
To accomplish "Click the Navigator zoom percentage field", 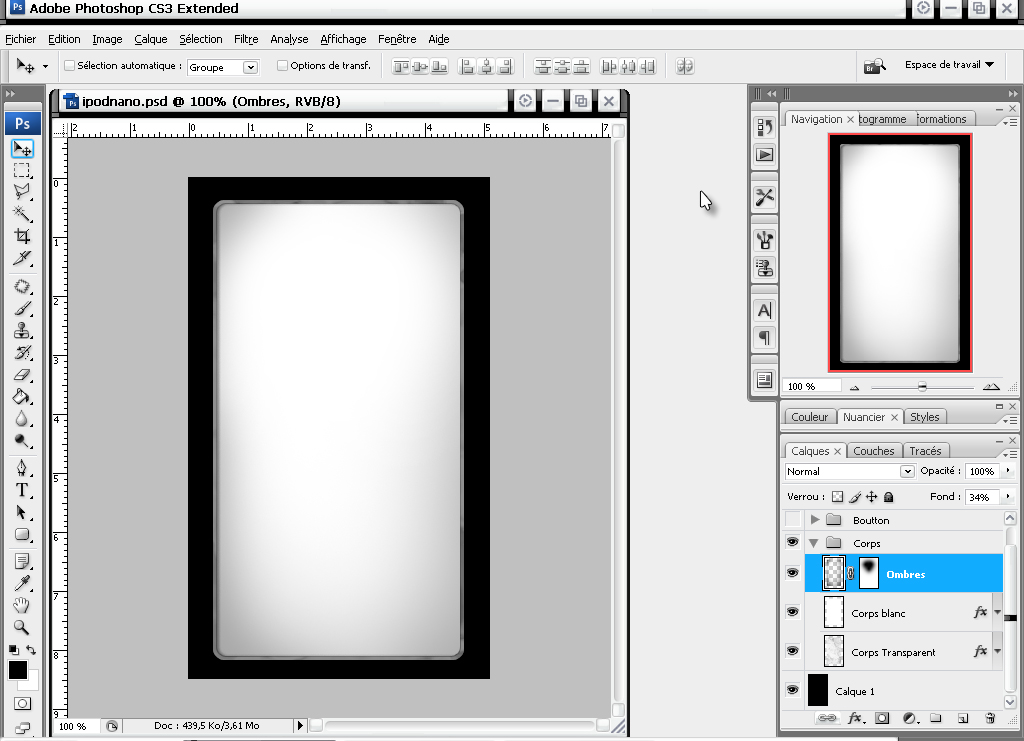I will tap(811, 386).
